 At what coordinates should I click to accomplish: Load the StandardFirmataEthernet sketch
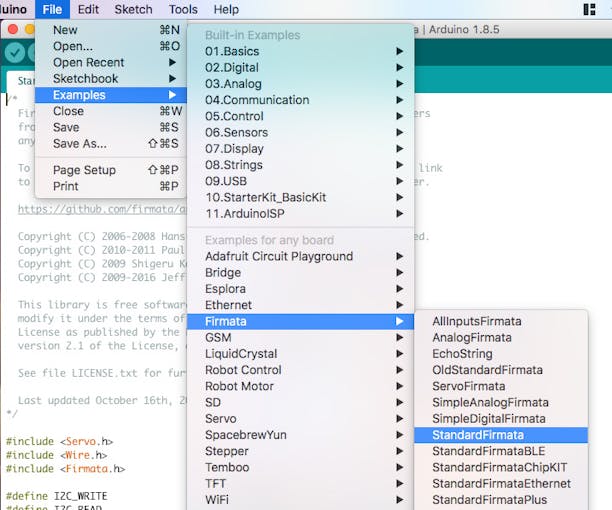[501, 483]
